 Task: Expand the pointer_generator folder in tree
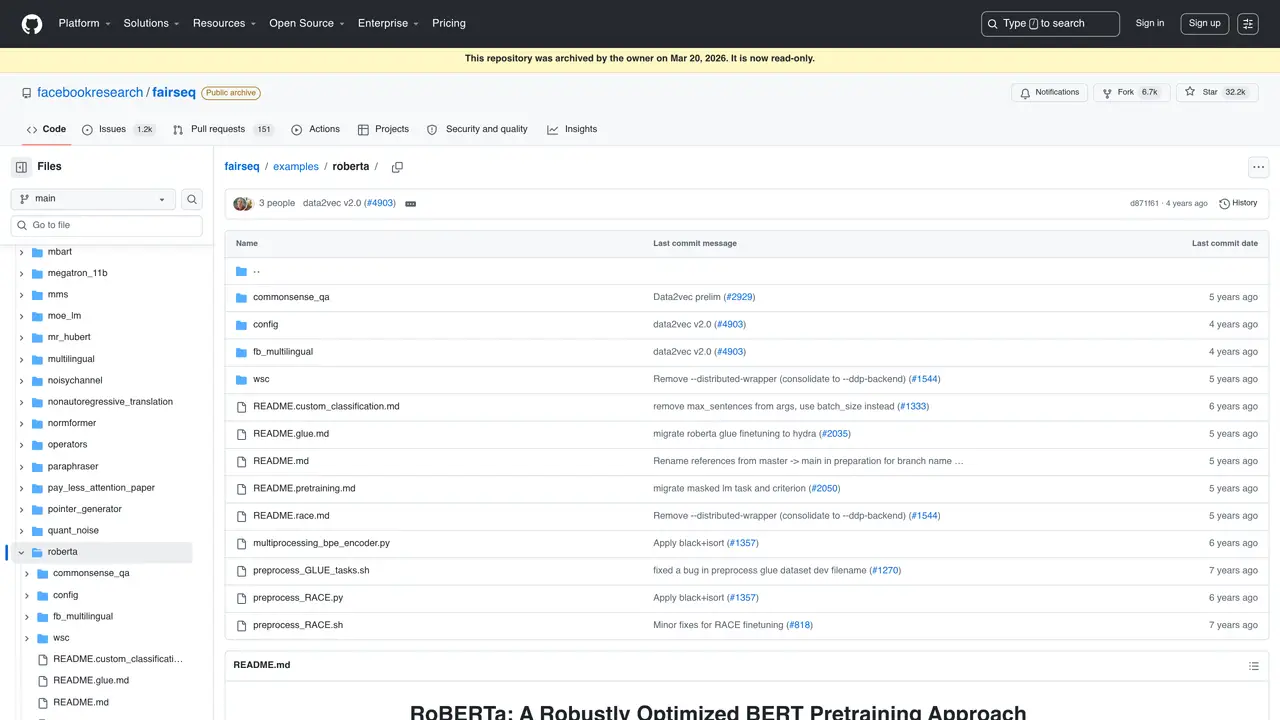[22, 509]
